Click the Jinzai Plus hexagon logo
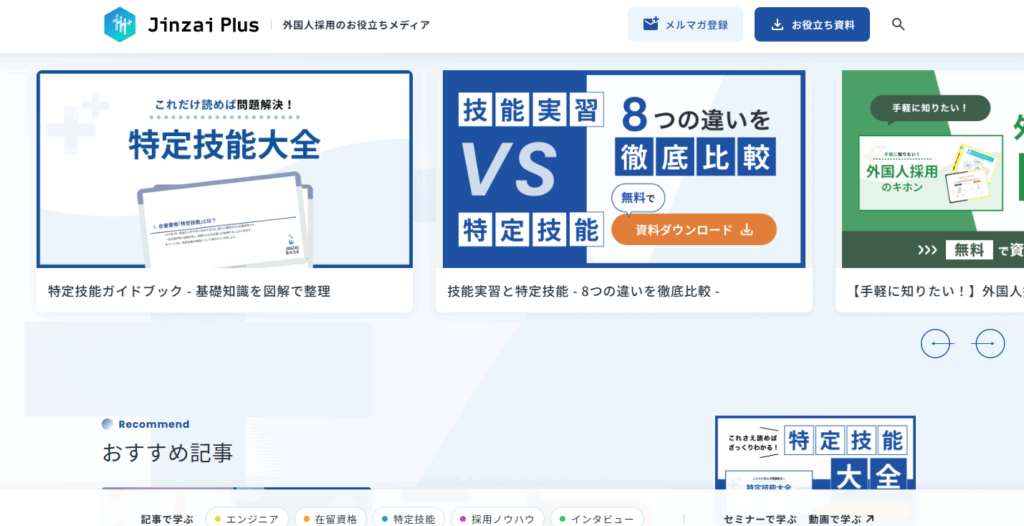The image size is (1024, 526). (119, 25)
